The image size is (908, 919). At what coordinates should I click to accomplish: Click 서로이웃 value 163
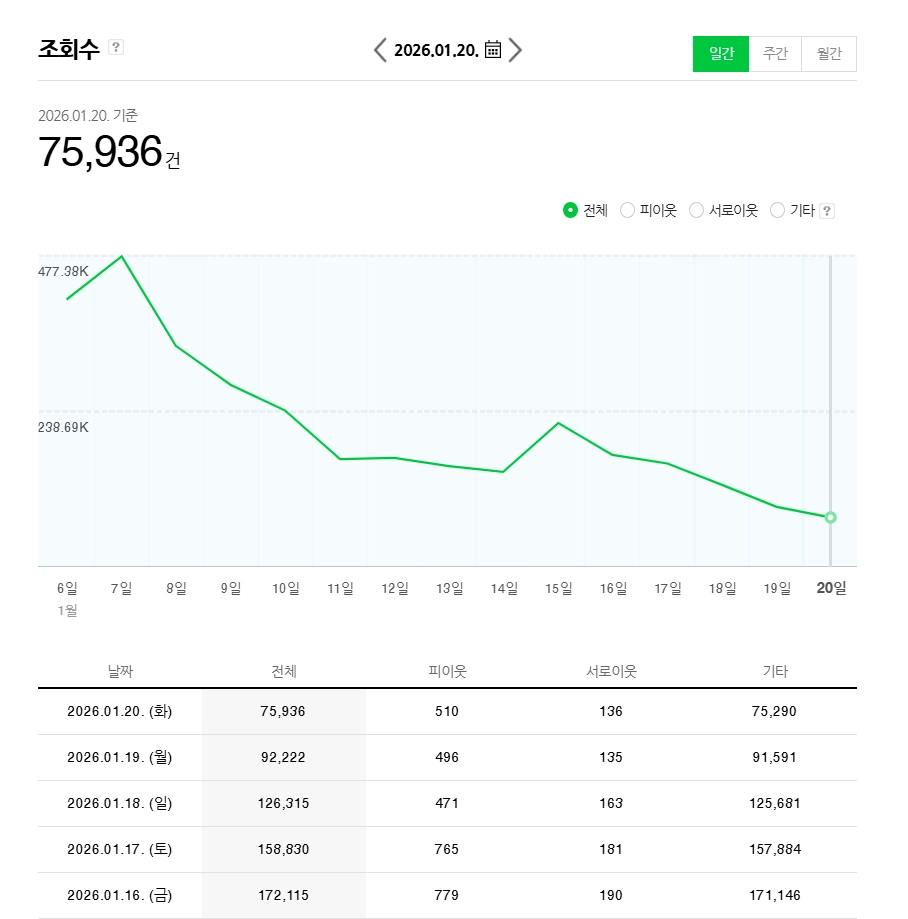click(x=611, y=804)
